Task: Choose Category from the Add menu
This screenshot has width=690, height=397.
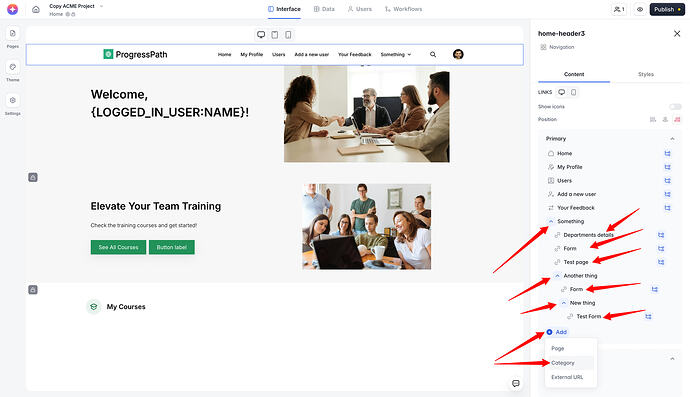Action: (x=570, y=363)
